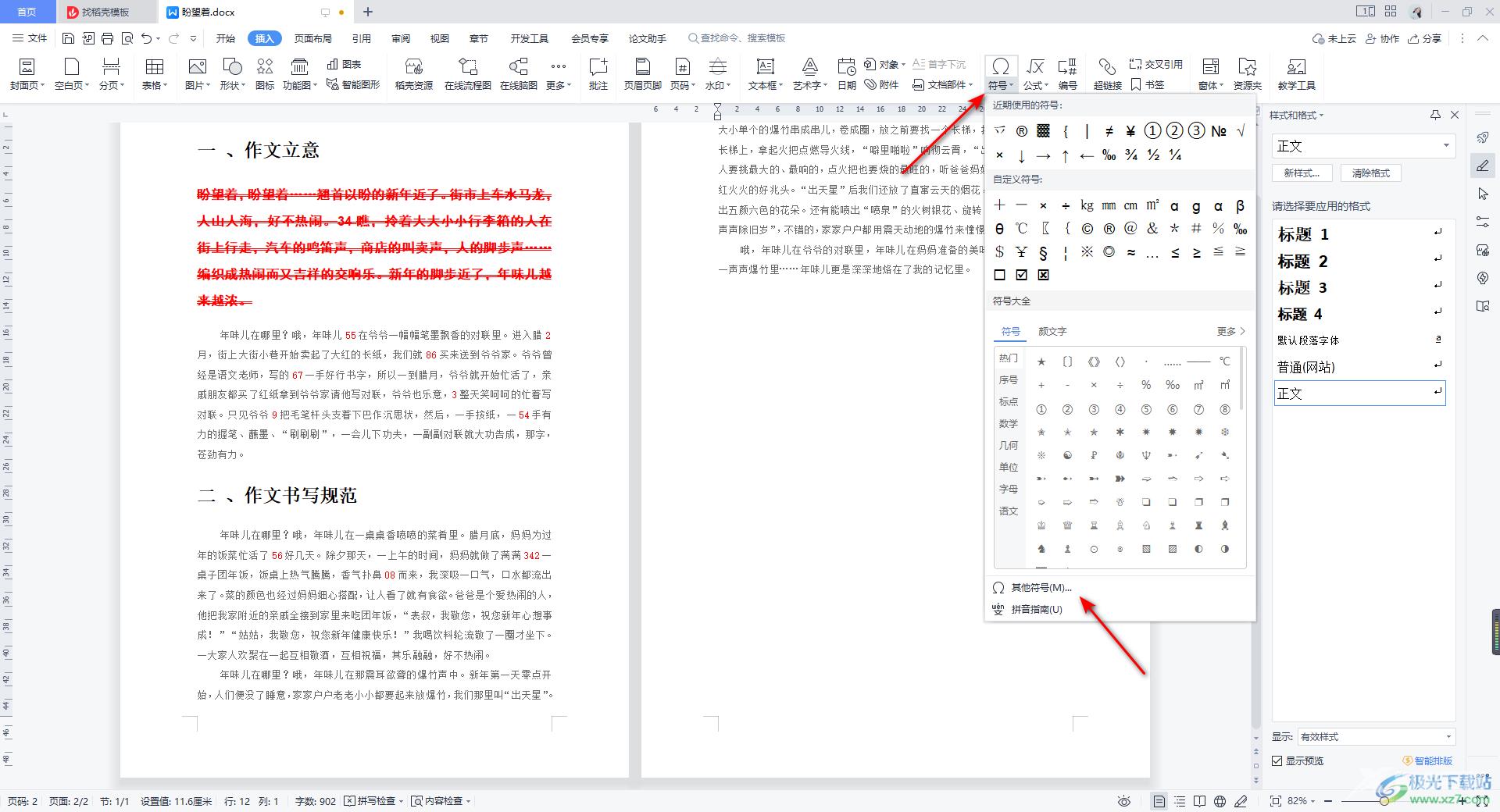The width and height of the screenshot is (1500, 812).
Task: Add a comment (批注)
Action: pyautogui.click(x=598, y=74)
